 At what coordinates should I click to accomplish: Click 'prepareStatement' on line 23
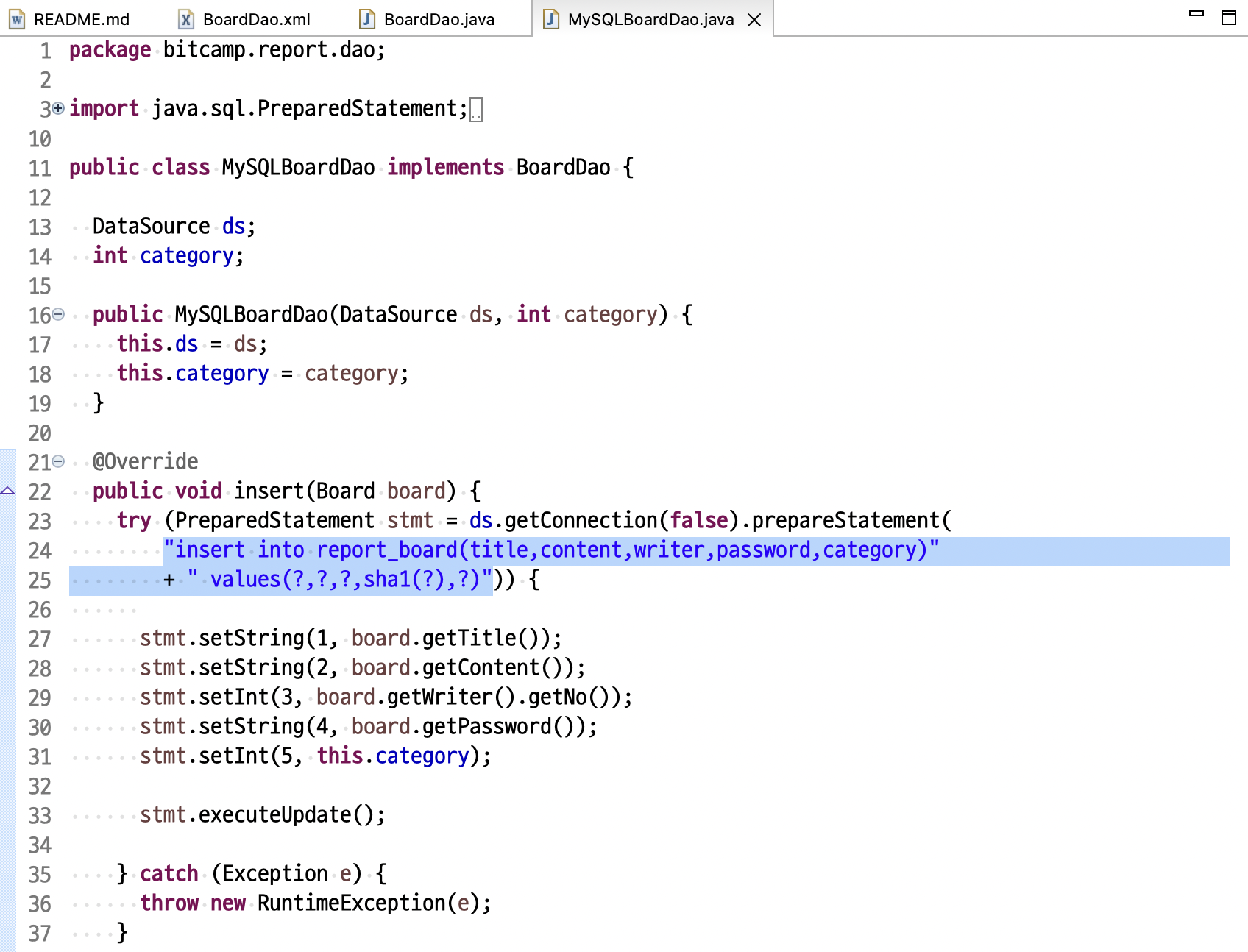pos(846,521)
